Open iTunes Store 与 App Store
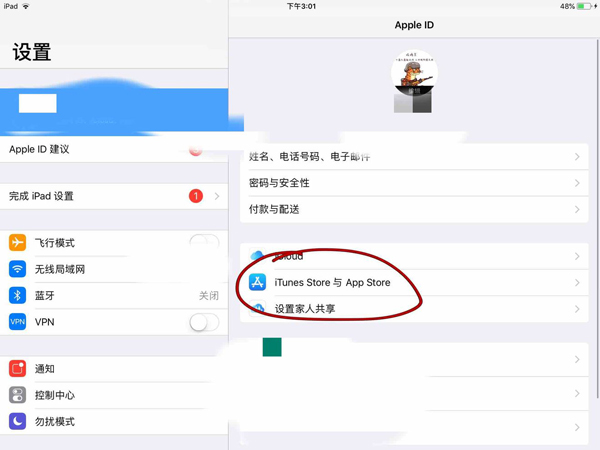600x450 pixels. [414, 282]
